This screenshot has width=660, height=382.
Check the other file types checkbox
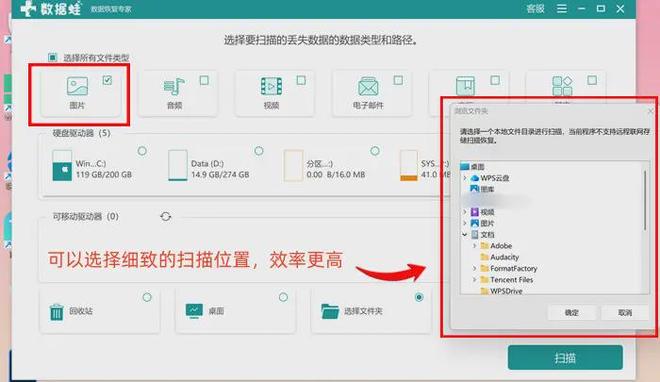[592, 80]
